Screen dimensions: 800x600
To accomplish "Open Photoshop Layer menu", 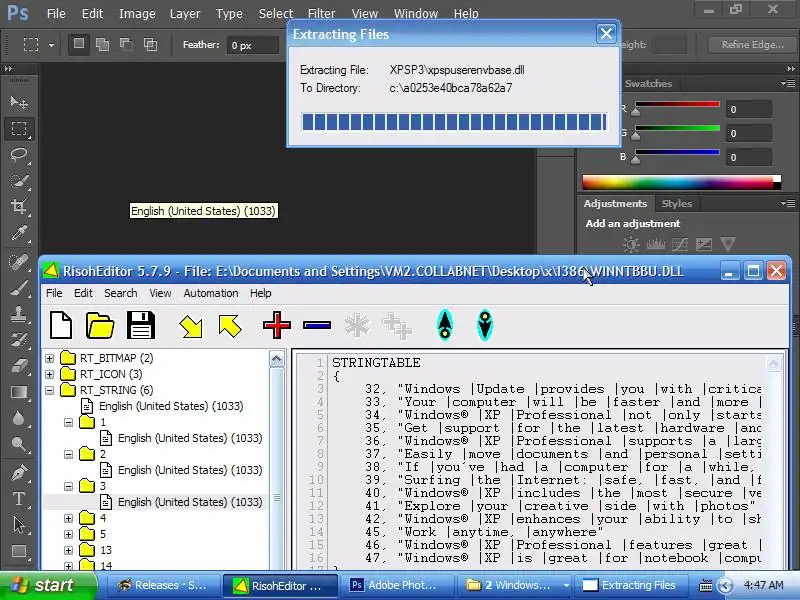I will point(185,14).
